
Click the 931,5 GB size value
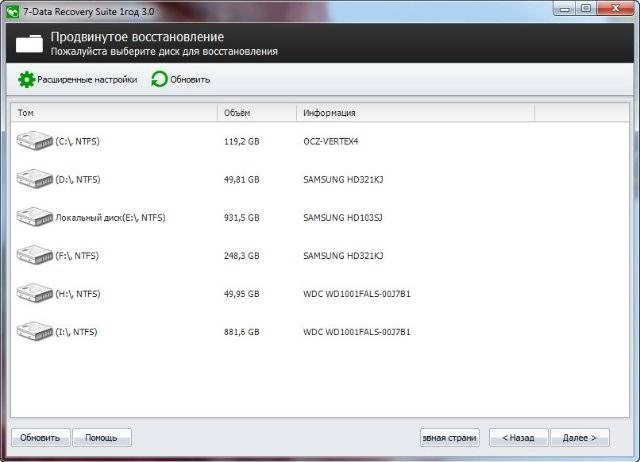(242, 218)
